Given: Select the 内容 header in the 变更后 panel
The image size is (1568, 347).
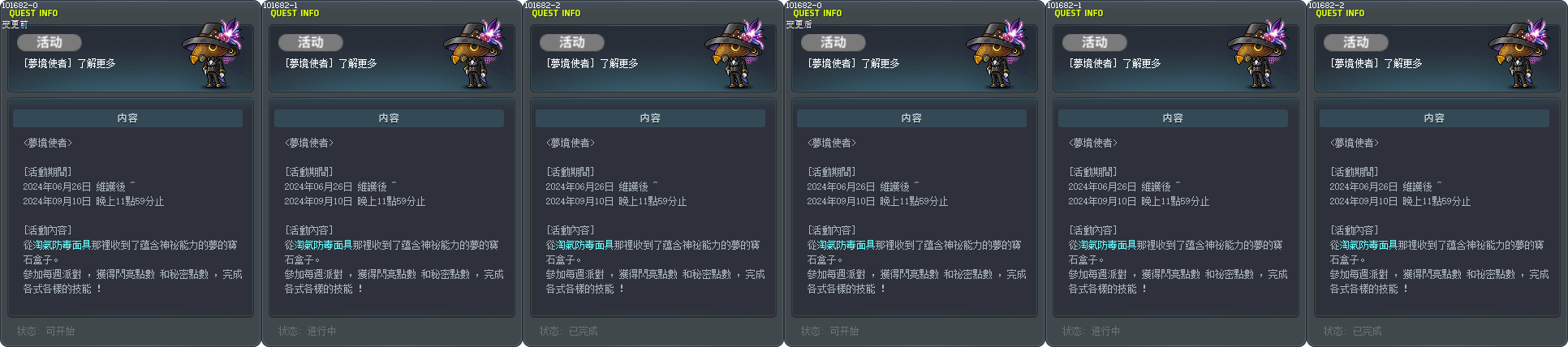Looking at the screenshot, I should pos(911,118).
